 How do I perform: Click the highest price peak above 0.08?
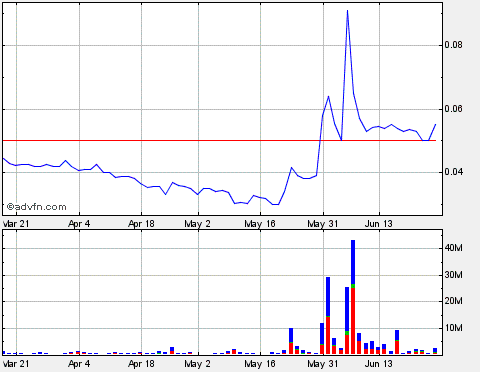[347, 11]
